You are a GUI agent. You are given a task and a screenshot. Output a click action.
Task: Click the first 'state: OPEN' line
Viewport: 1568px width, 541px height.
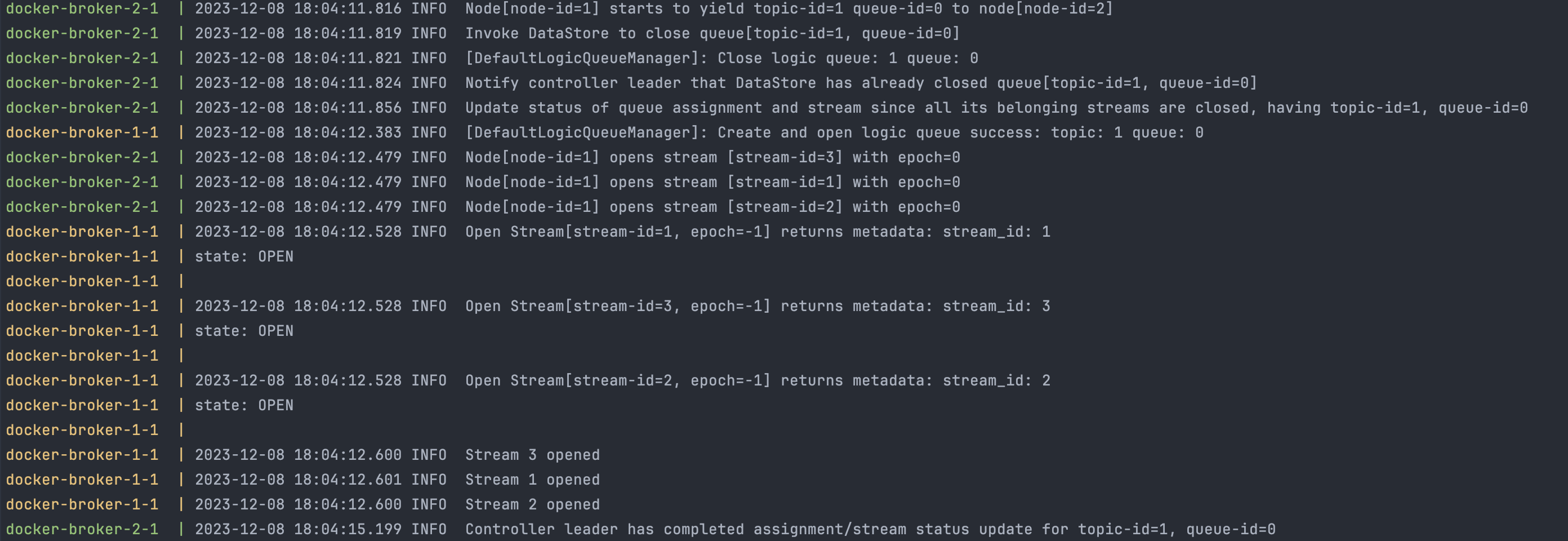244,256
